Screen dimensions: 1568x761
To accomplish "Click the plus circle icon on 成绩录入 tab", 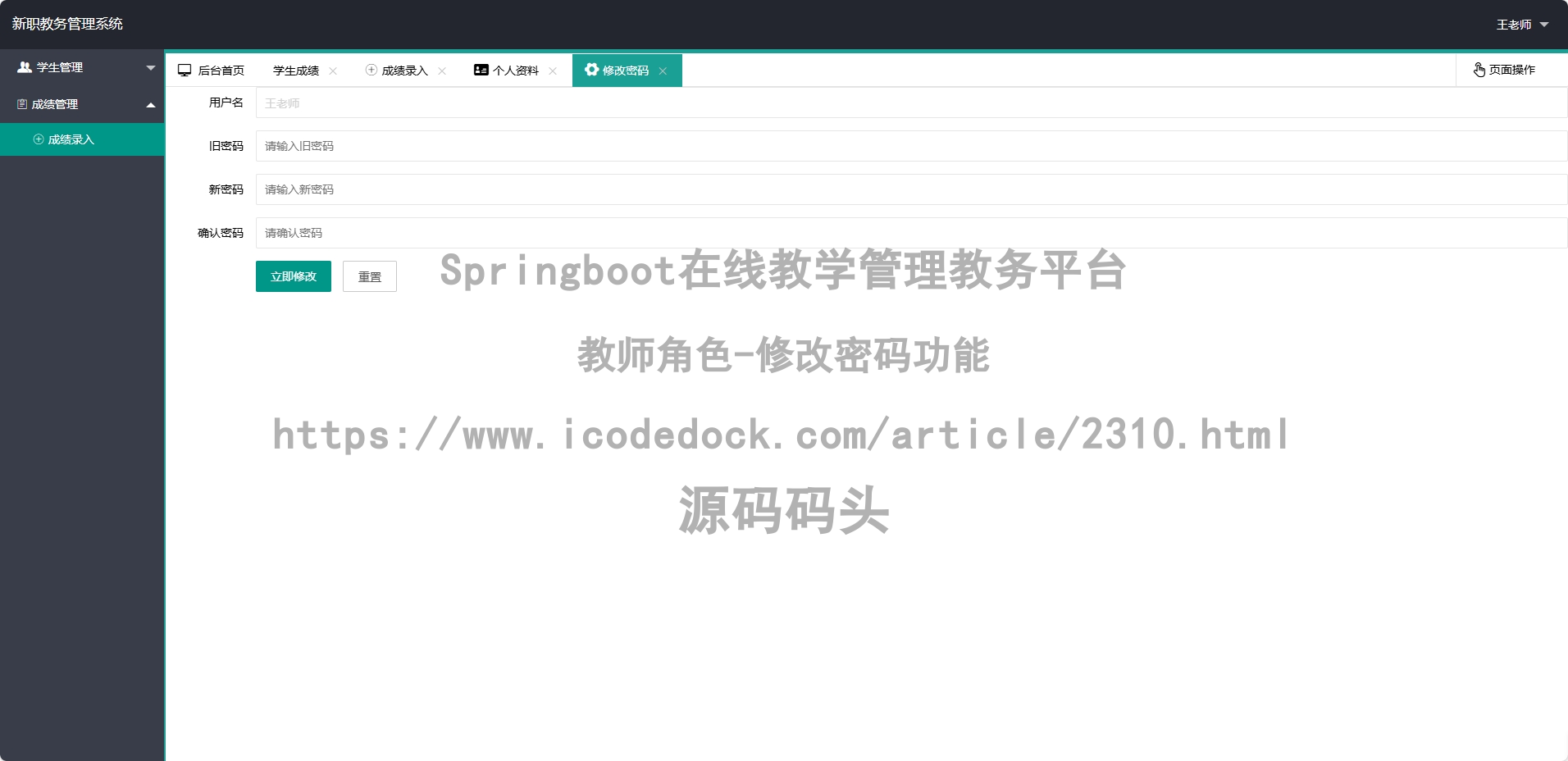I will 371,70.
